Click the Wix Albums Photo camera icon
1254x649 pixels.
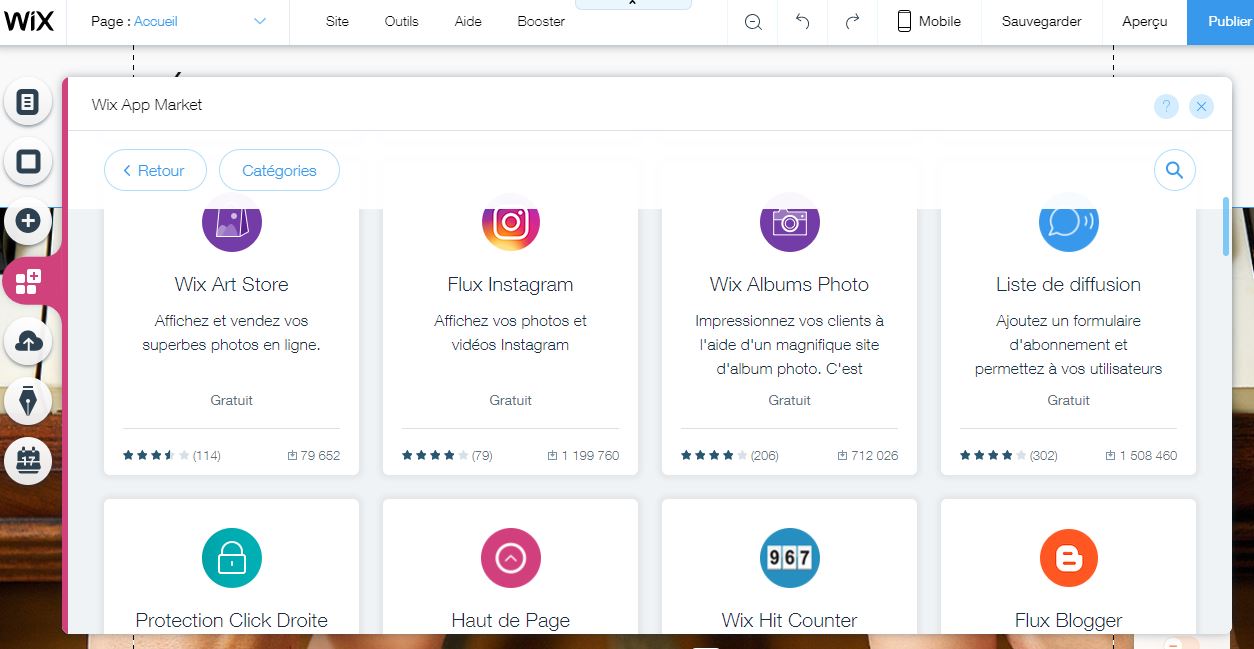click(790, 222)
